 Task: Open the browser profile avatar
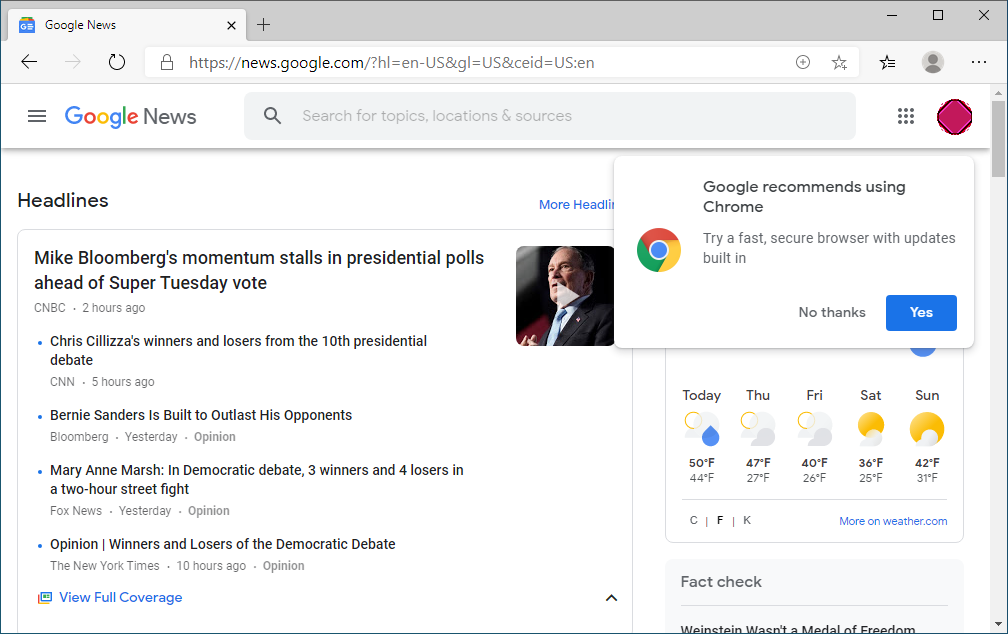(933, 62)
